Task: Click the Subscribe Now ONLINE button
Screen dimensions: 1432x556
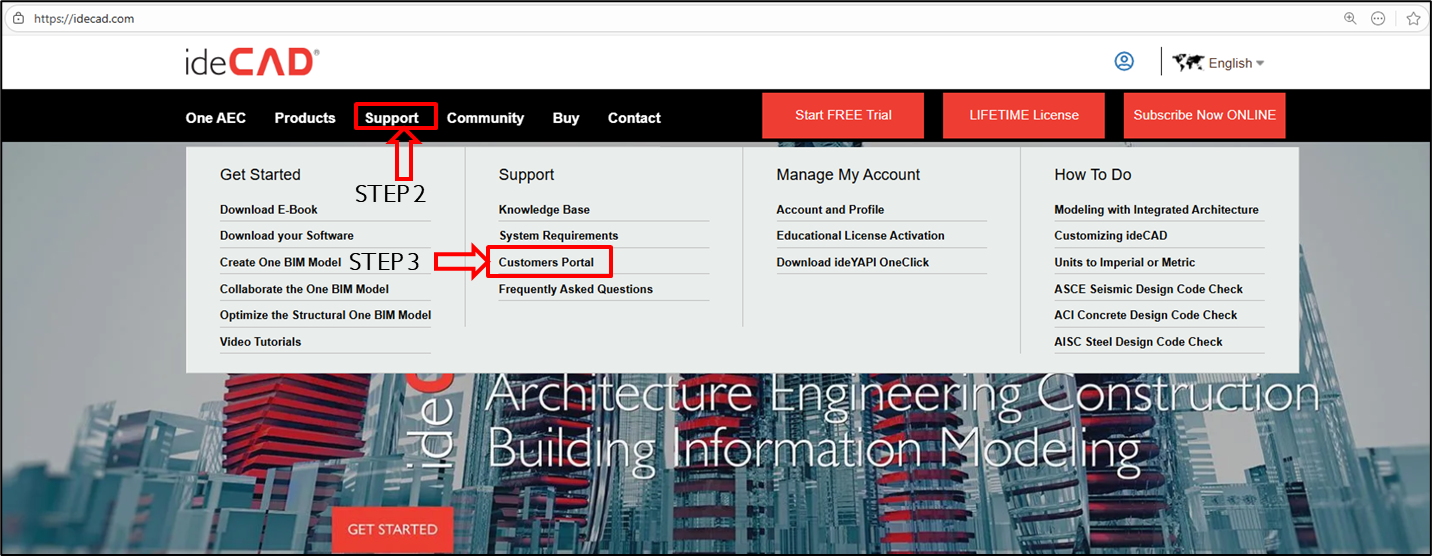Action: [1205, 115]
